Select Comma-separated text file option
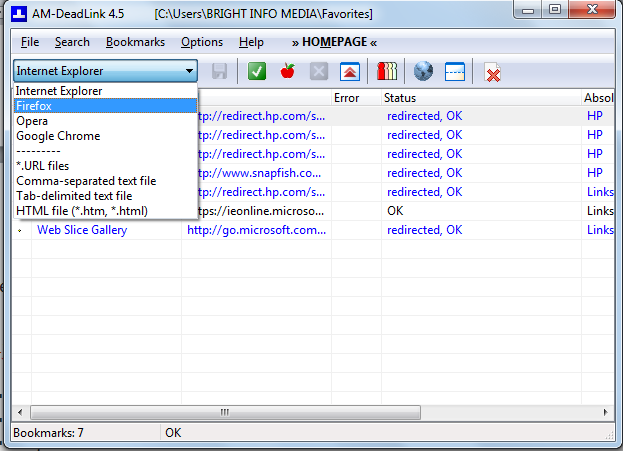Screen dimensions: 623x451 point(105,181)
